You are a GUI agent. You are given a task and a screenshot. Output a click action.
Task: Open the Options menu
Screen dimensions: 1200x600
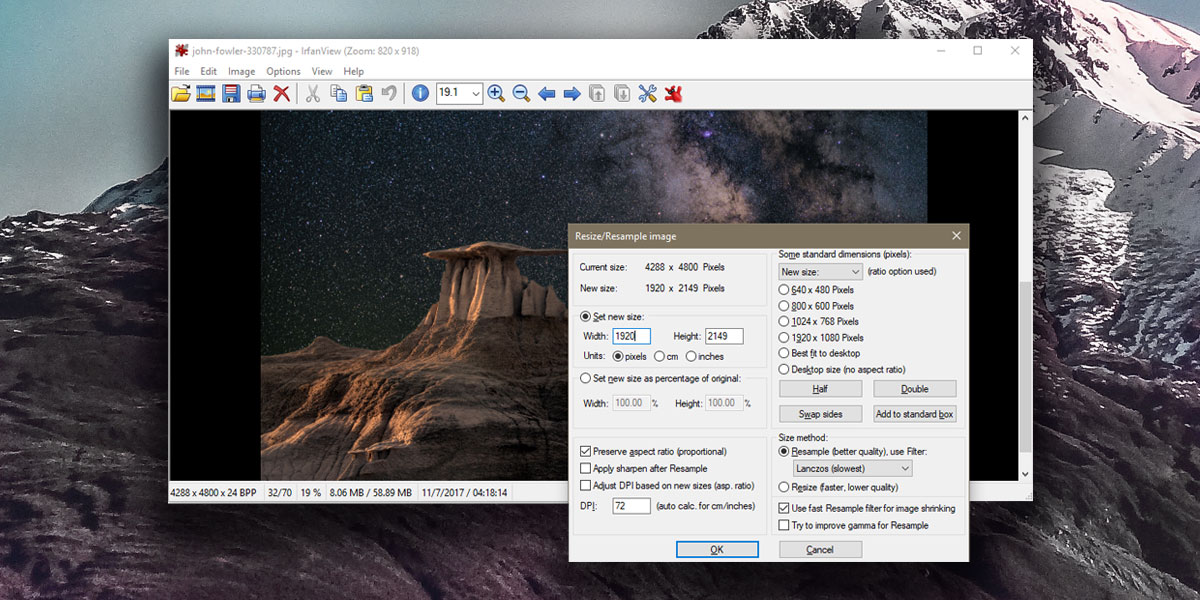pyautogui.click(x=283, y=71)
